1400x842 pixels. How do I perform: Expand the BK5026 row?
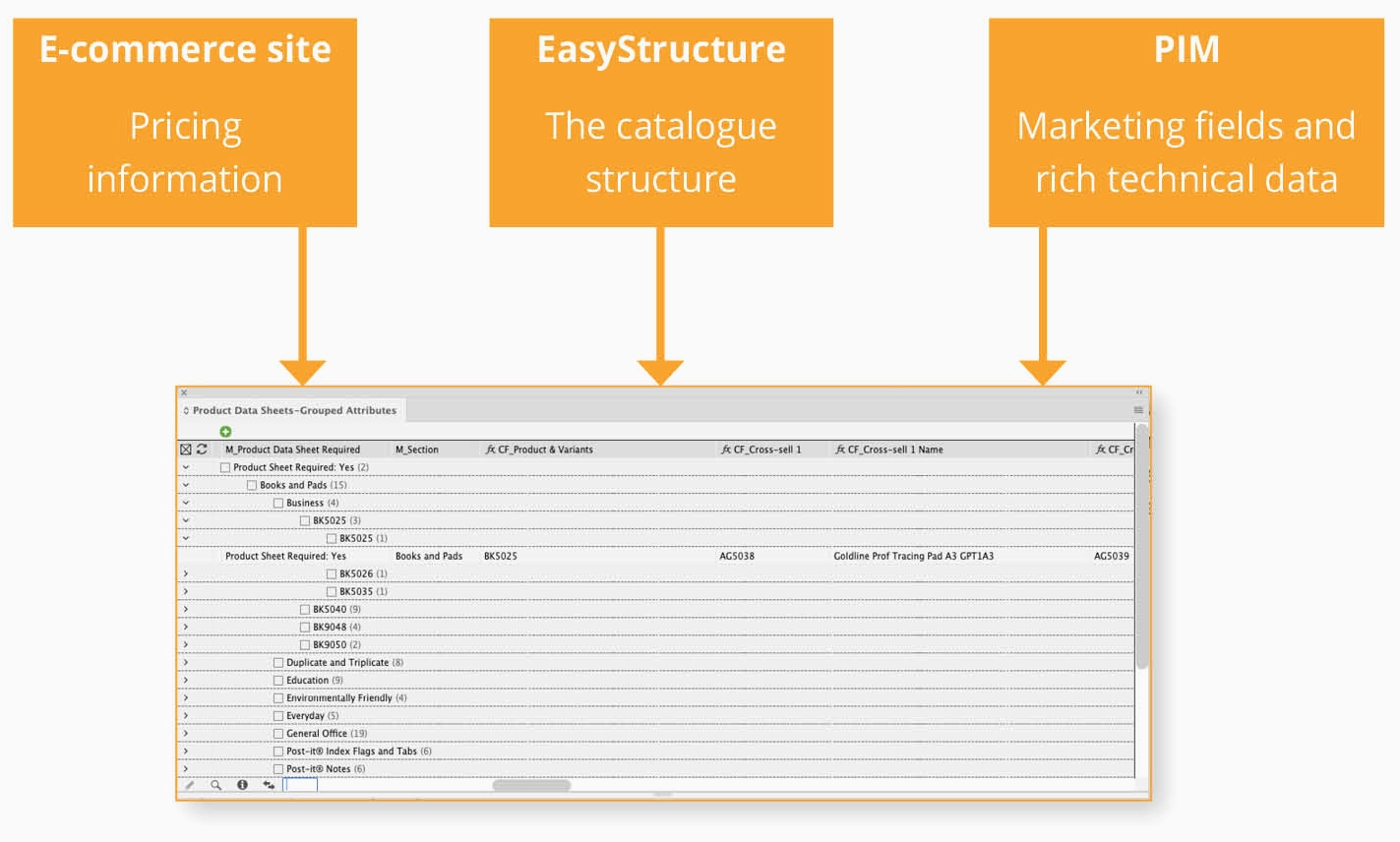point(186,573)
